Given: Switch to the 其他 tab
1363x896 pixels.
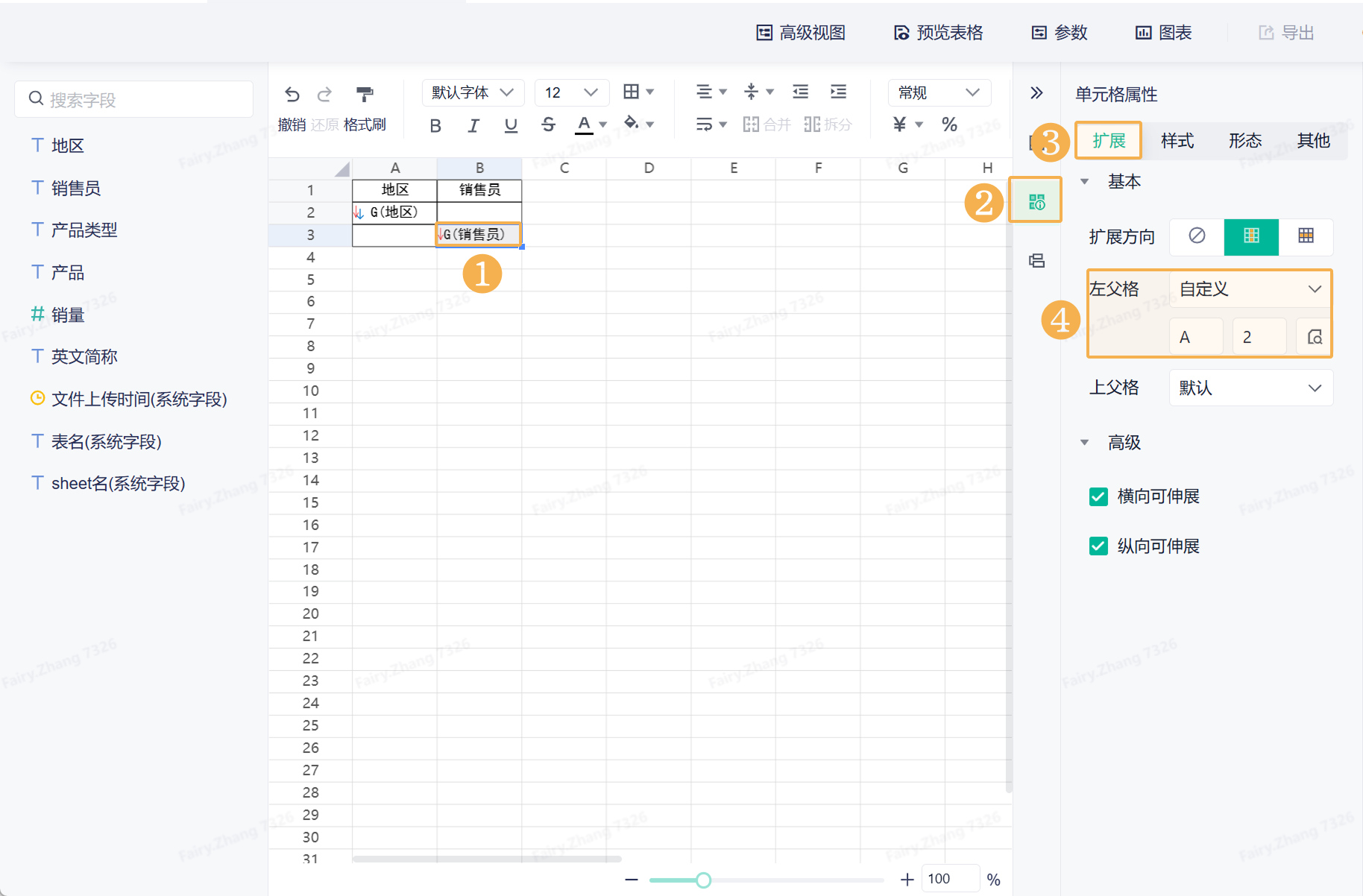Looking at the screenshot, I should click(x=1313, y=140).
